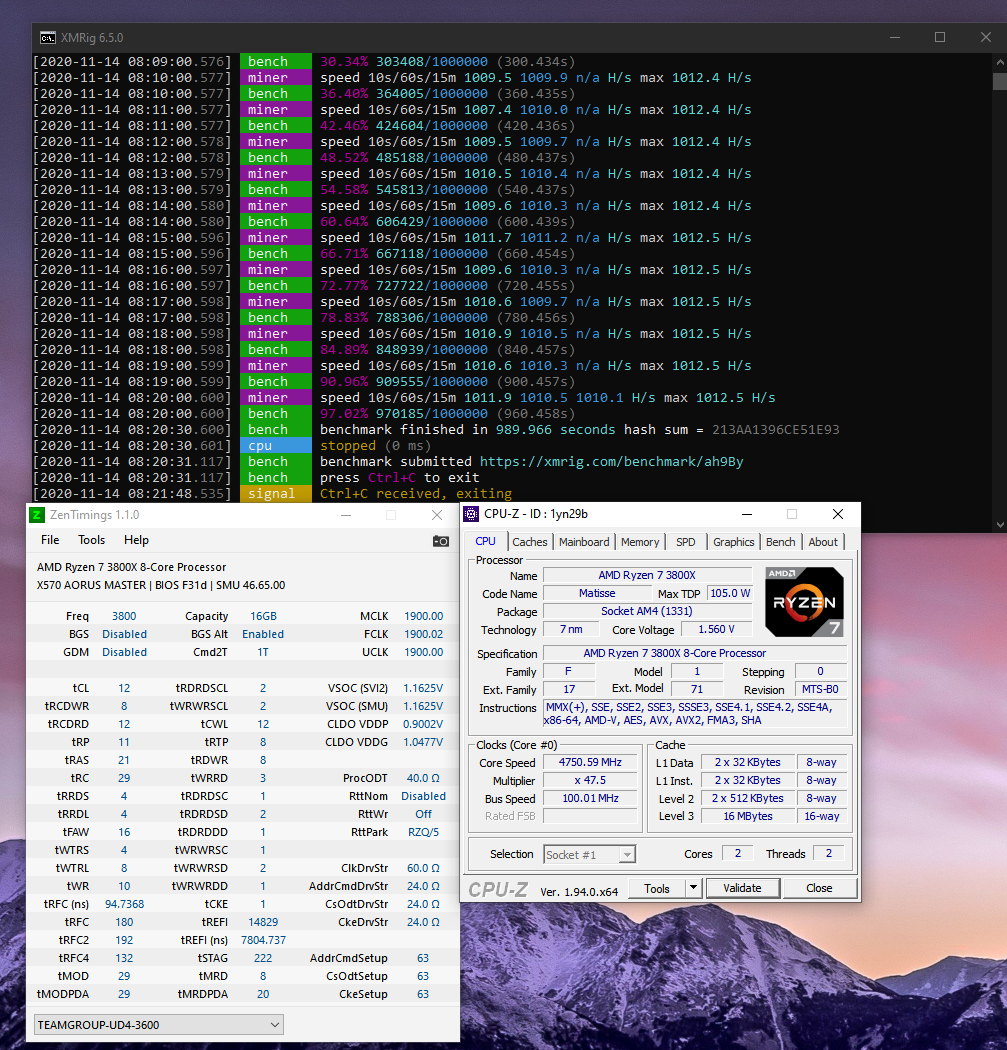Image resolution: width=1007 pixels, height=1050 pixels.
Task: Open the Help menu in ZenTimings
Action: click(x=137, y=540)
